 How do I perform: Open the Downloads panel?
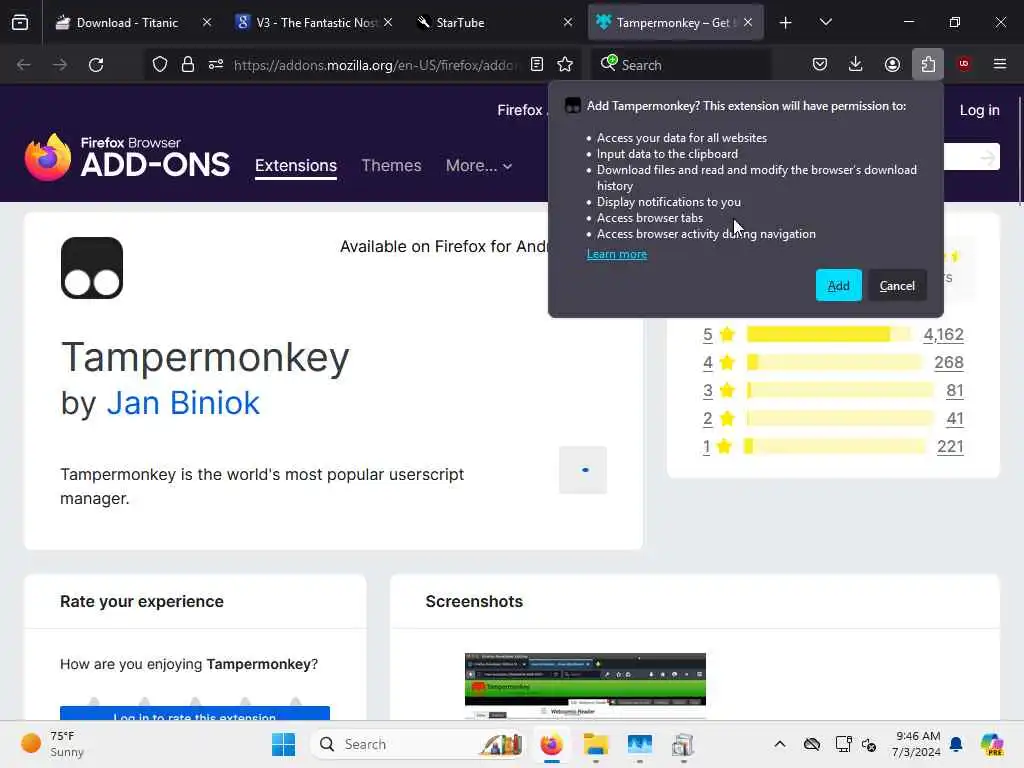856,65
